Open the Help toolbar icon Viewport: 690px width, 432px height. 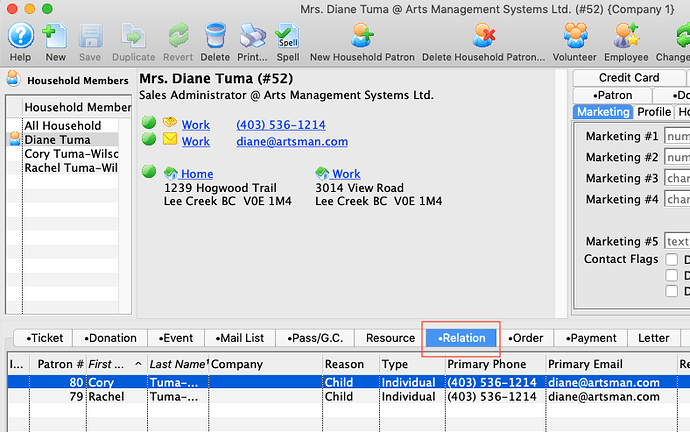[x=21, y=36]
